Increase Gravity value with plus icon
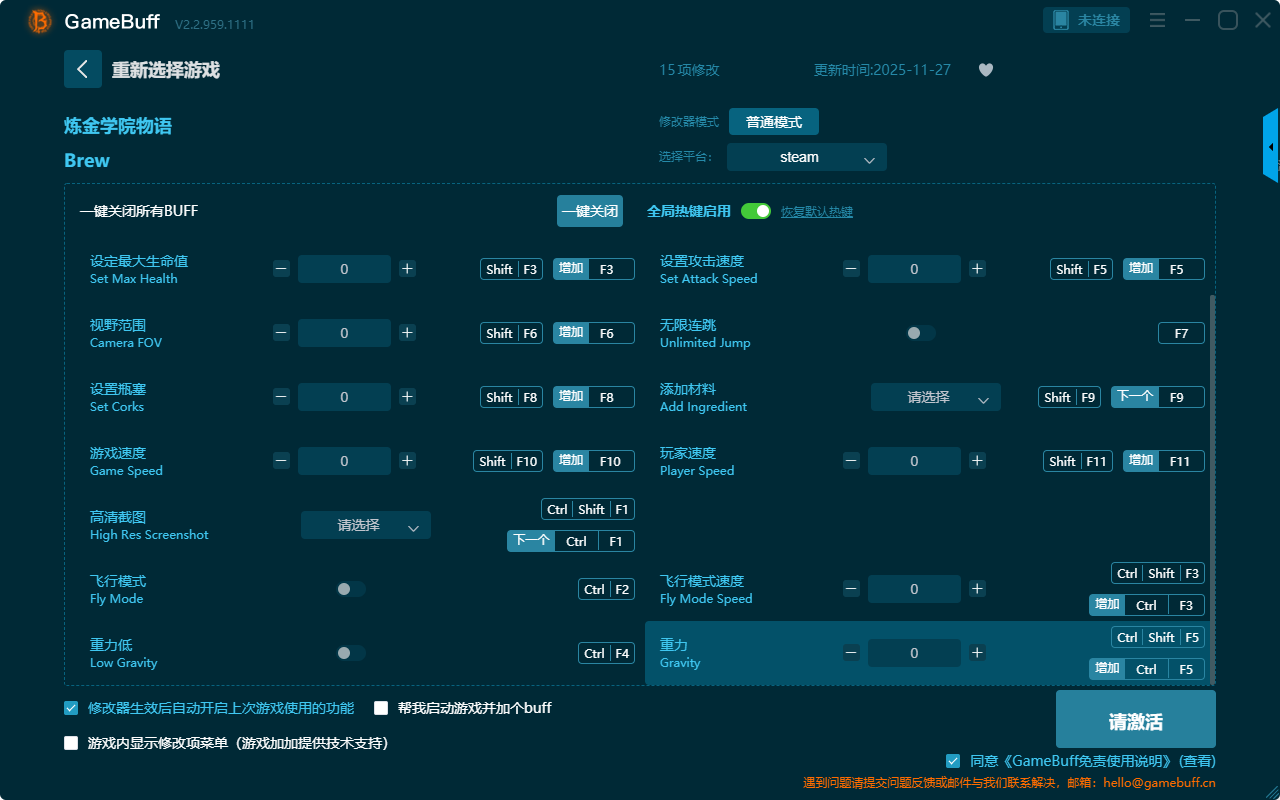This screenshot has height=800, width=1280. pos(977,653)
